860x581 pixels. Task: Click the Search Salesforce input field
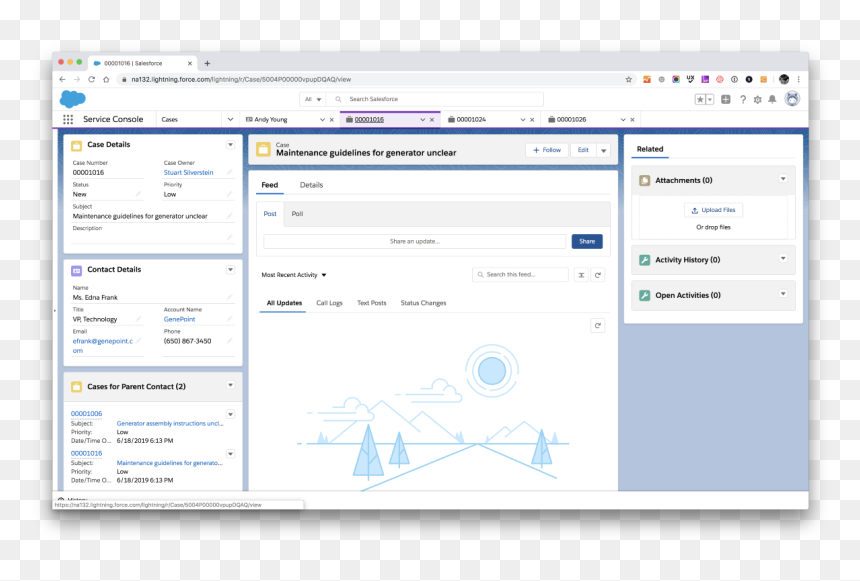[x=435, y=99]
